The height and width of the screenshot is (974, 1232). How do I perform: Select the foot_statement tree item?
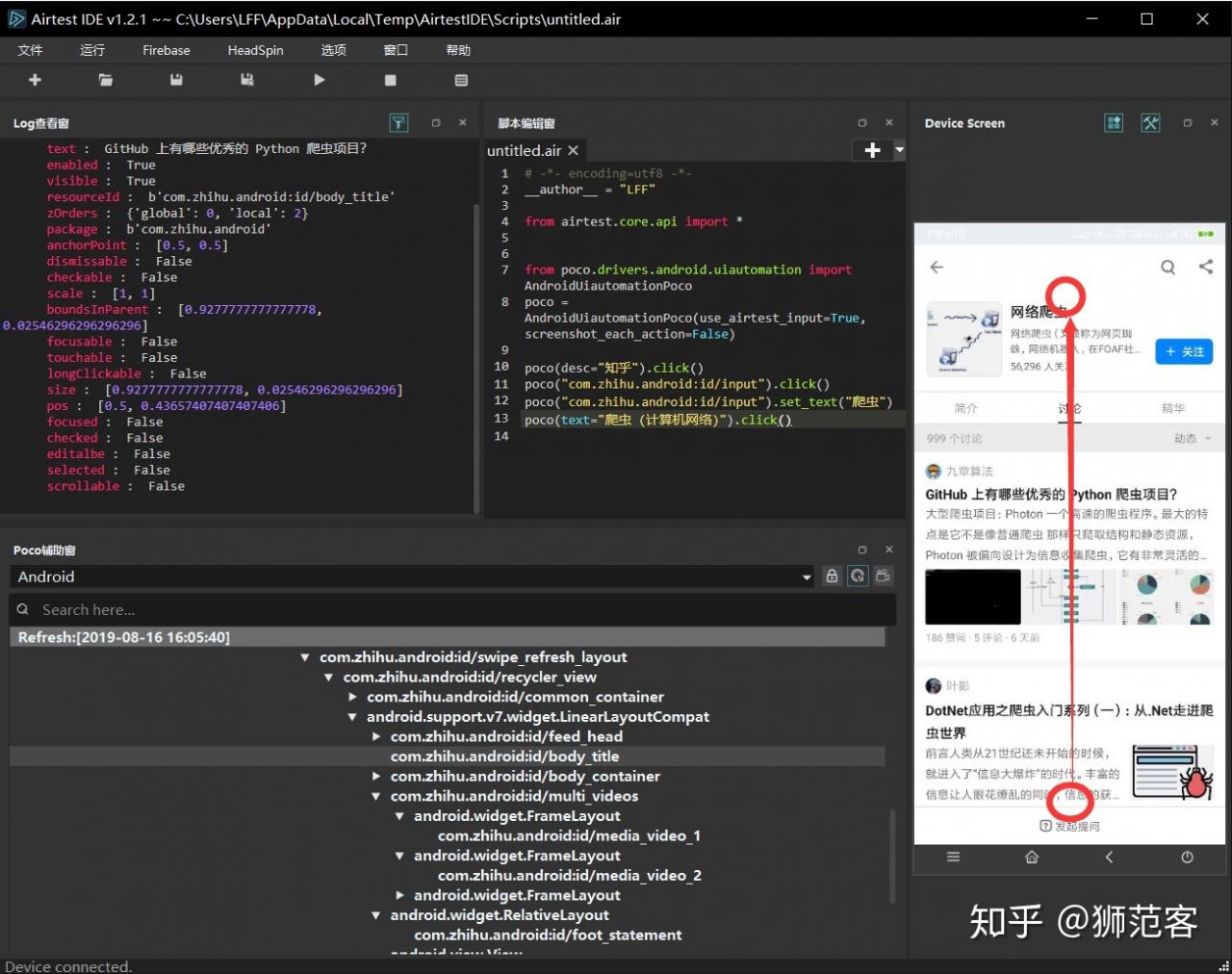tap(548, 935)
